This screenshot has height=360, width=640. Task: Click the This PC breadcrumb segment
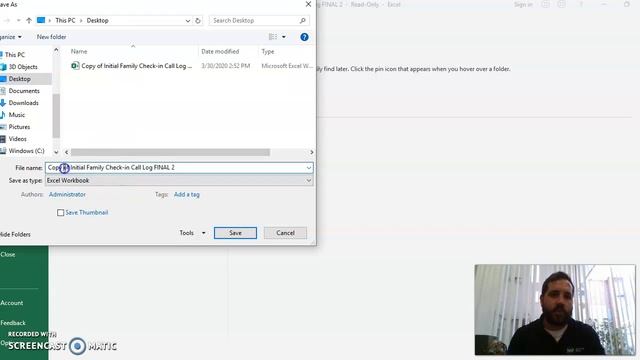[65, 20]
